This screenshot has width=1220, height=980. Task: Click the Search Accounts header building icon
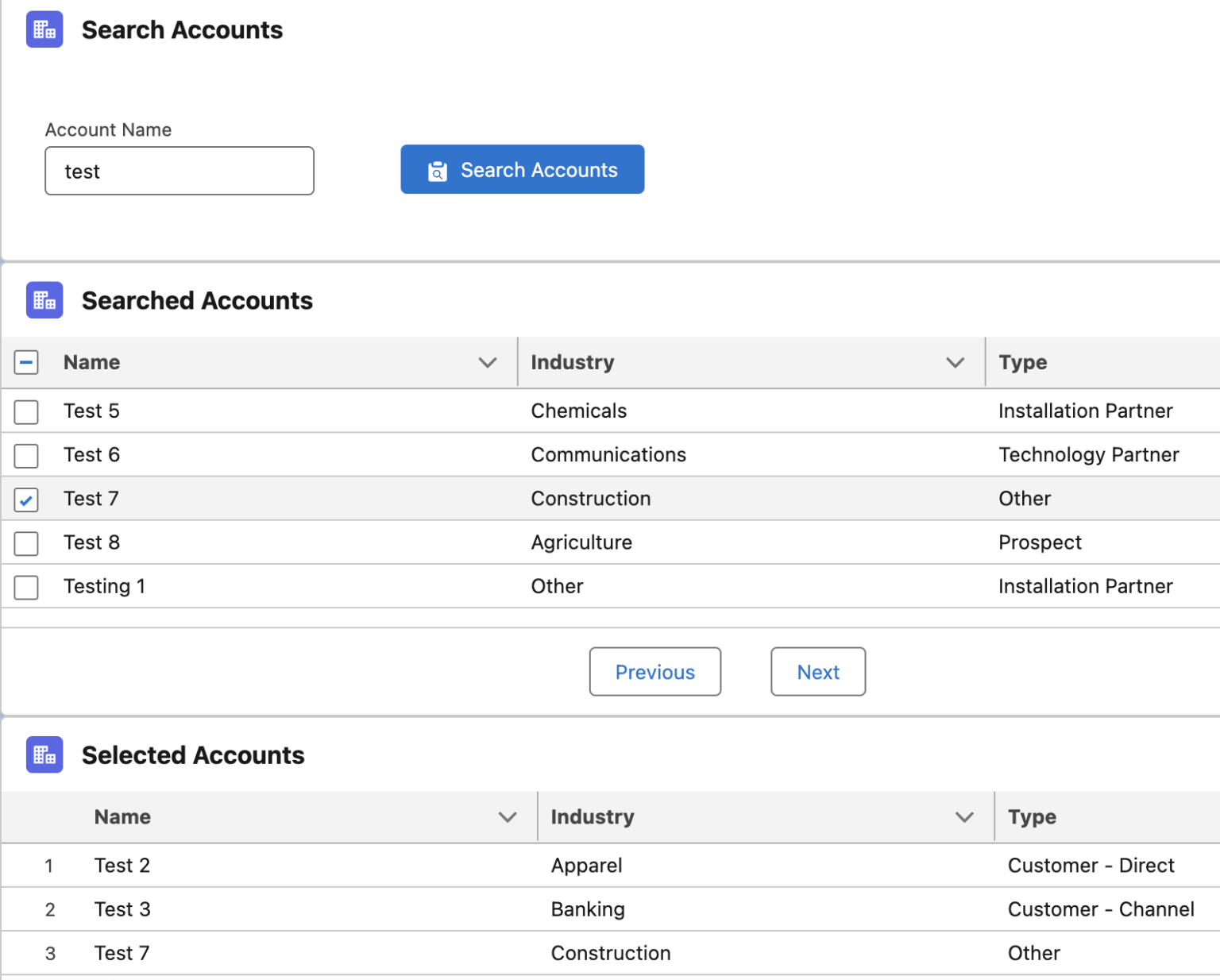click(x=44, y=29)
